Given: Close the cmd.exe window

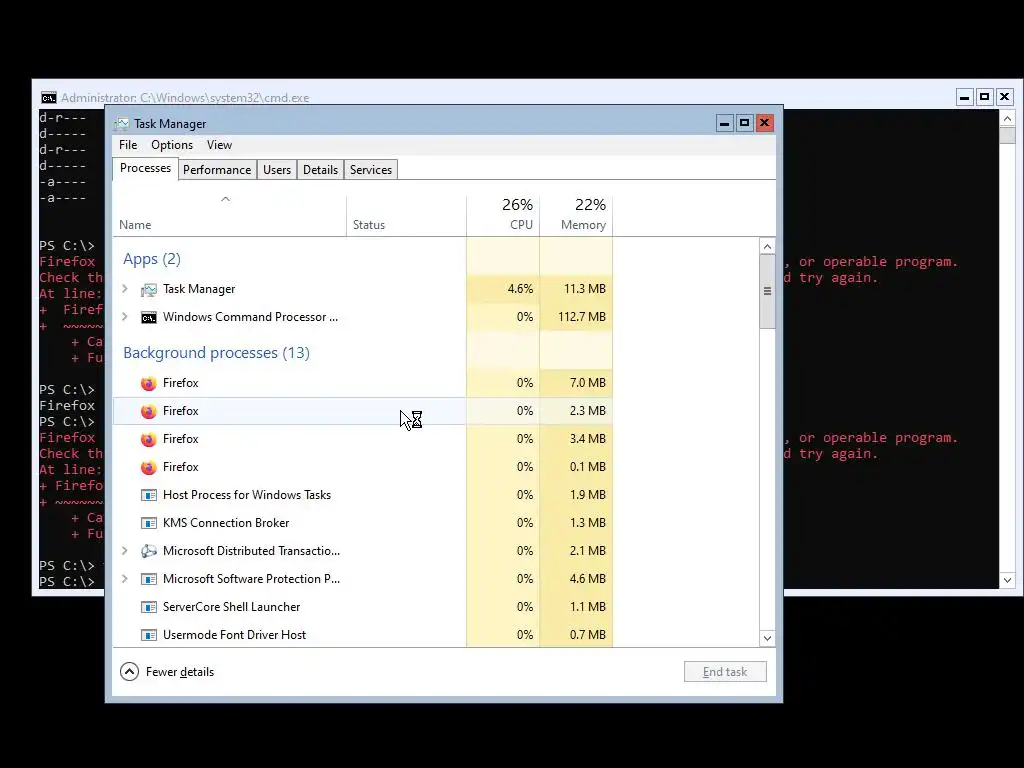Looking at the screenshot, I should click(x=1004, y=98).
